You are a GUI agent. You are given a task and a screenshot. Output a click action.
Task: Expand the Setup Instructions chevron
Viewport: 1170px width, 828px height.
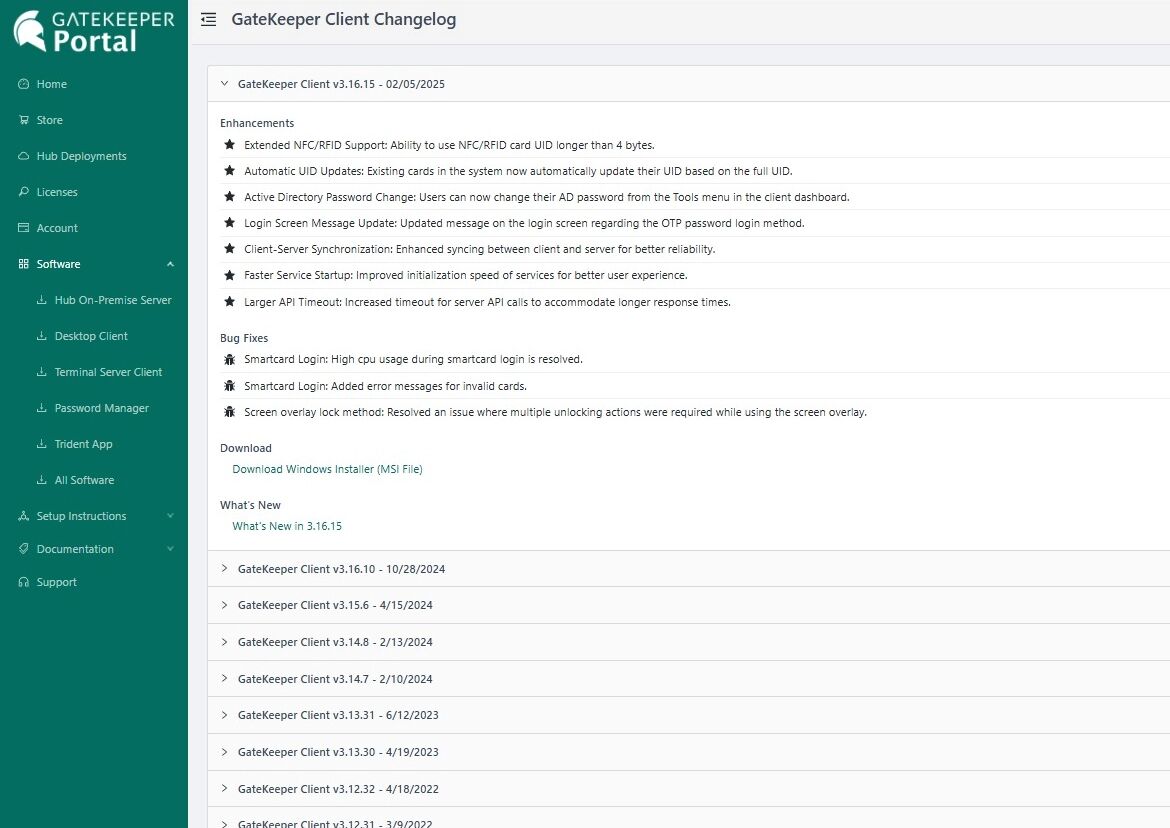[170, 515]
